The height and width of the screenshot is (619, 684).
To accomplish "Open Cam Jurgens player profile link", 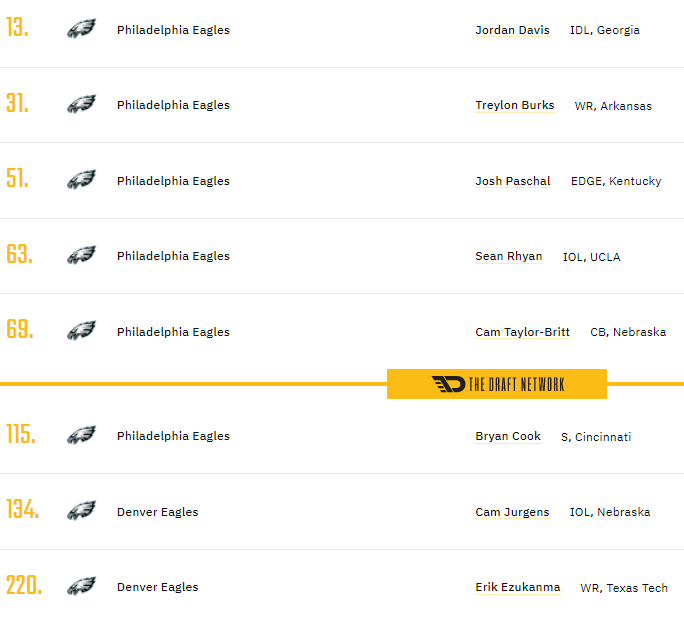I will [512, 512].
